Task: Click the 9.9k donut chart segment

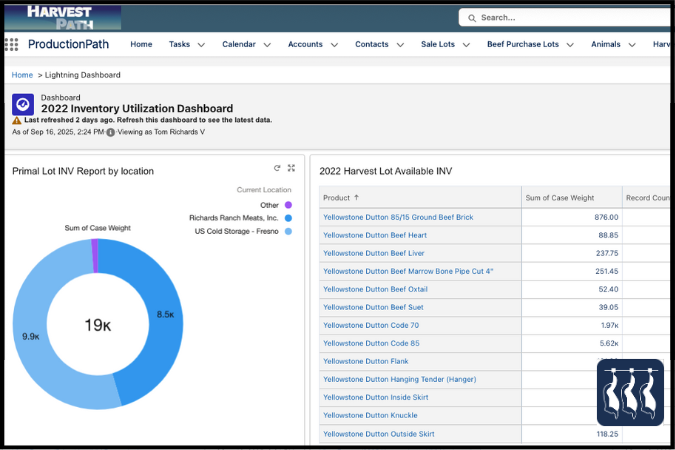Action: [x=31, y=336]
